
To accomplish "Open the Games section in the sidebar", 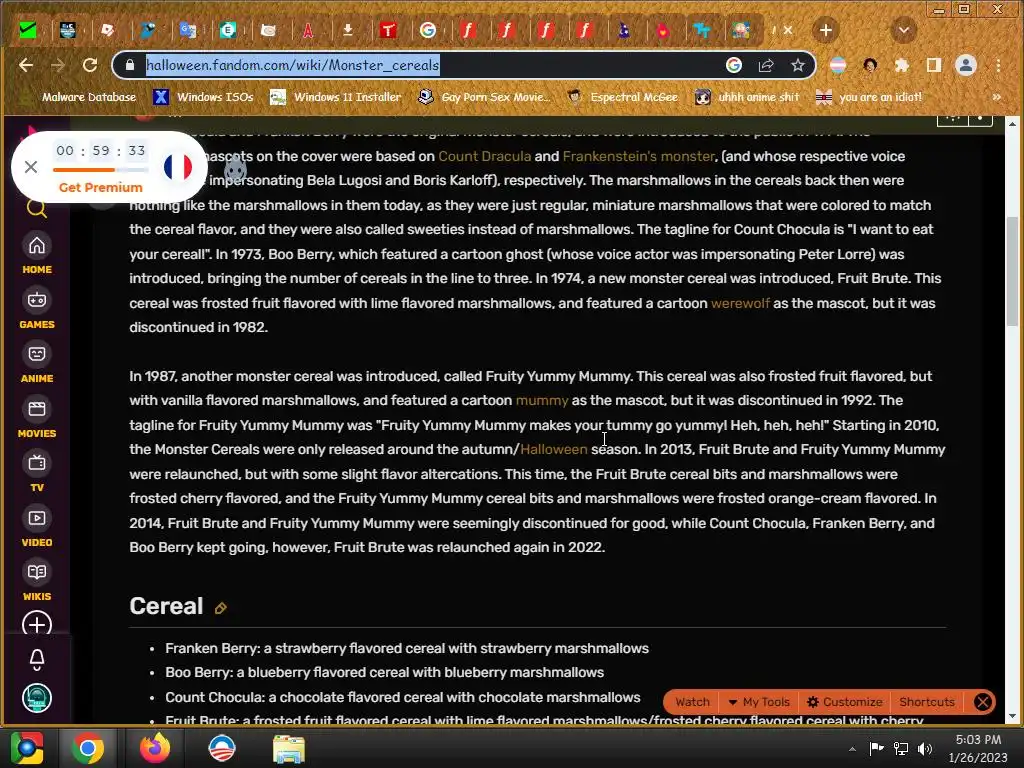I will tap(37, 308).
